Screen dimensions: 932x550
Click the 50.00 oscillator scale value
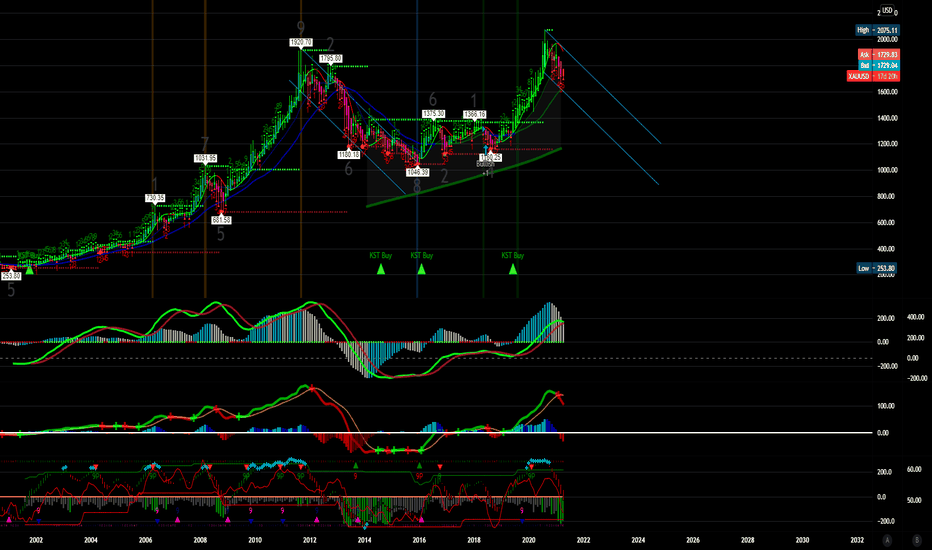914,501
